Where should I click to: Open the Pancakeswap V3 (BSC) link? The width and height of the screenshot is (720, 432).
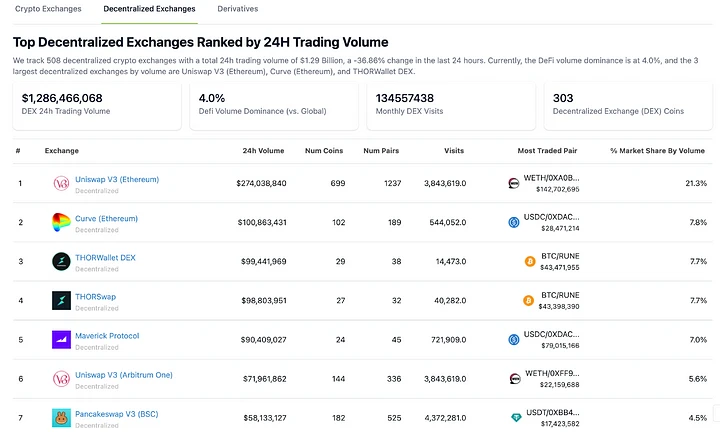pyautogui.click(x=117, y=414)
